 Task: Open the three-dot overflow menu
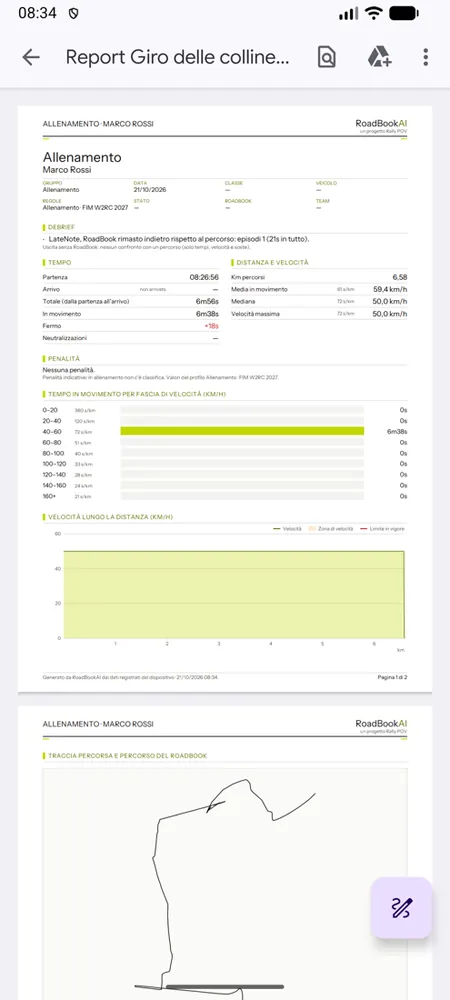(426, 57)
